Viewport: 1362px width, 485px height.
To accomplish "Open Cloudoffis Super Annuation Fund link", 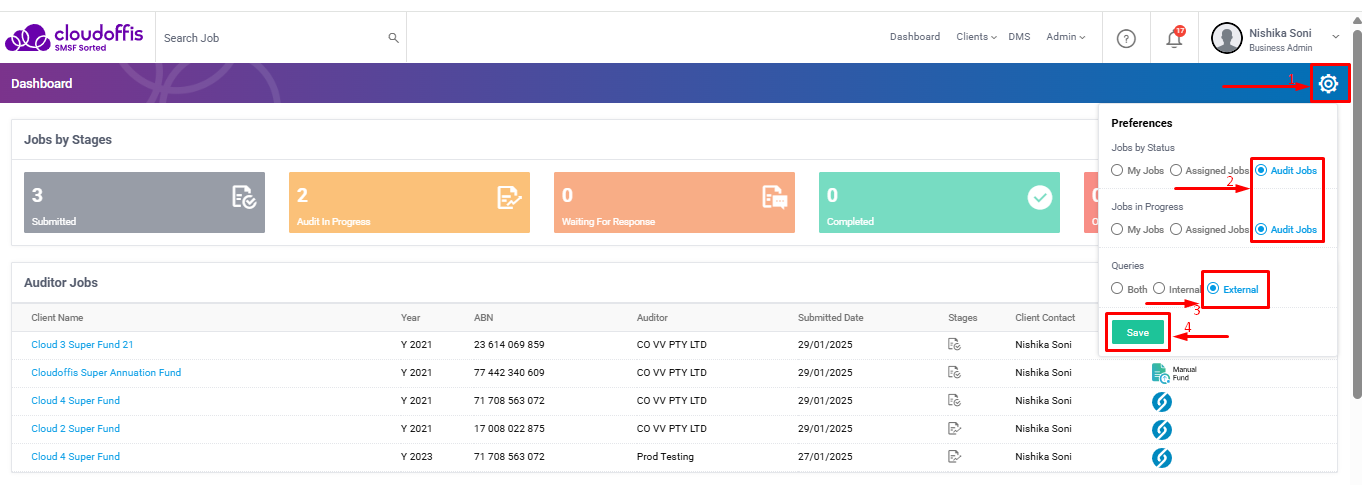I will pyautogui.click(x=106, y=373).
